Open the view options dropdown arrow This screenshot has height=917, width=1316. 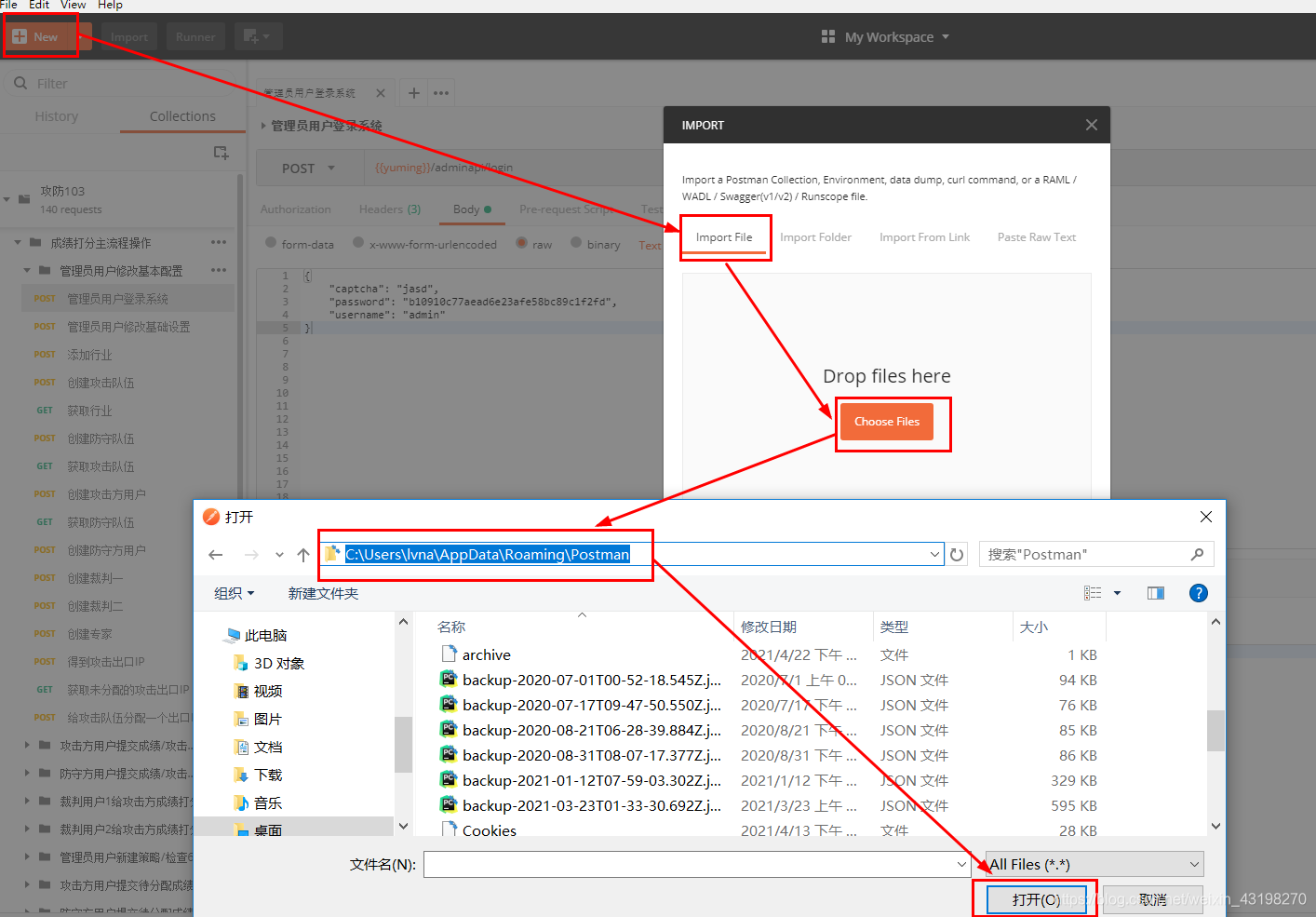(1117, 593)
